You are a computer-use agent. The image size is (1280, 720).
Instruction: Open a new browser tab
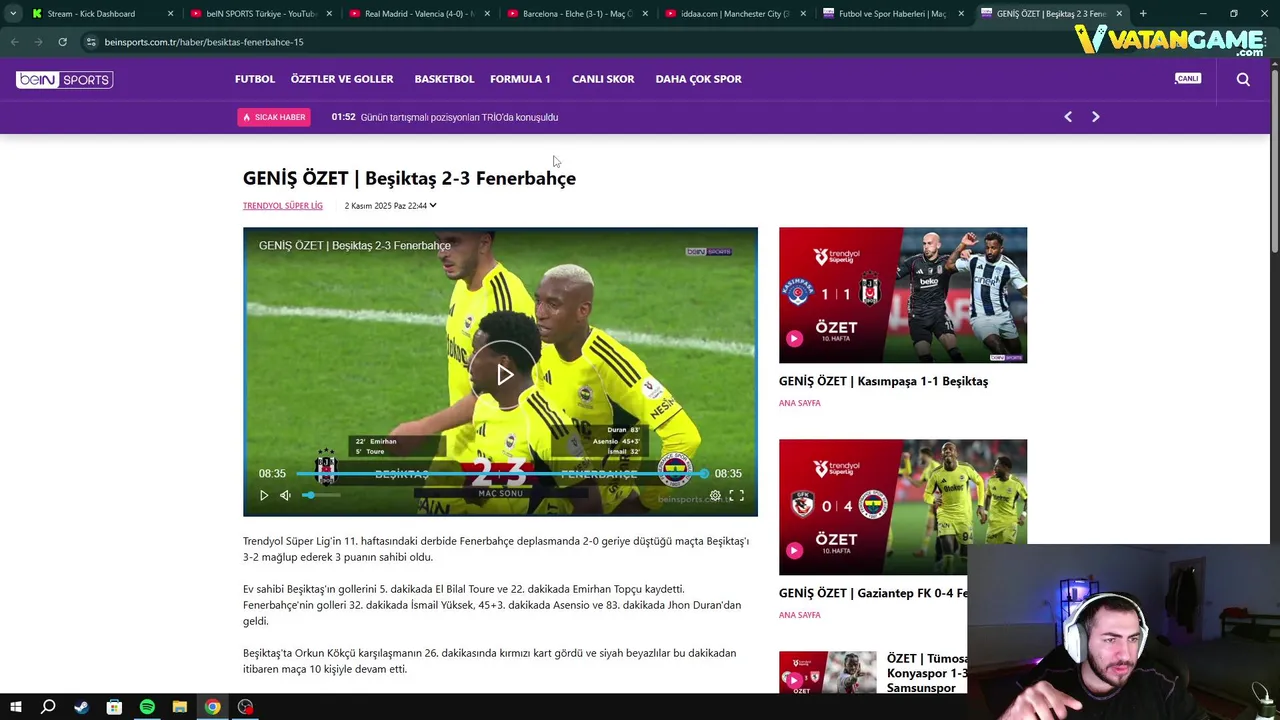click(x=1143, y=14)
